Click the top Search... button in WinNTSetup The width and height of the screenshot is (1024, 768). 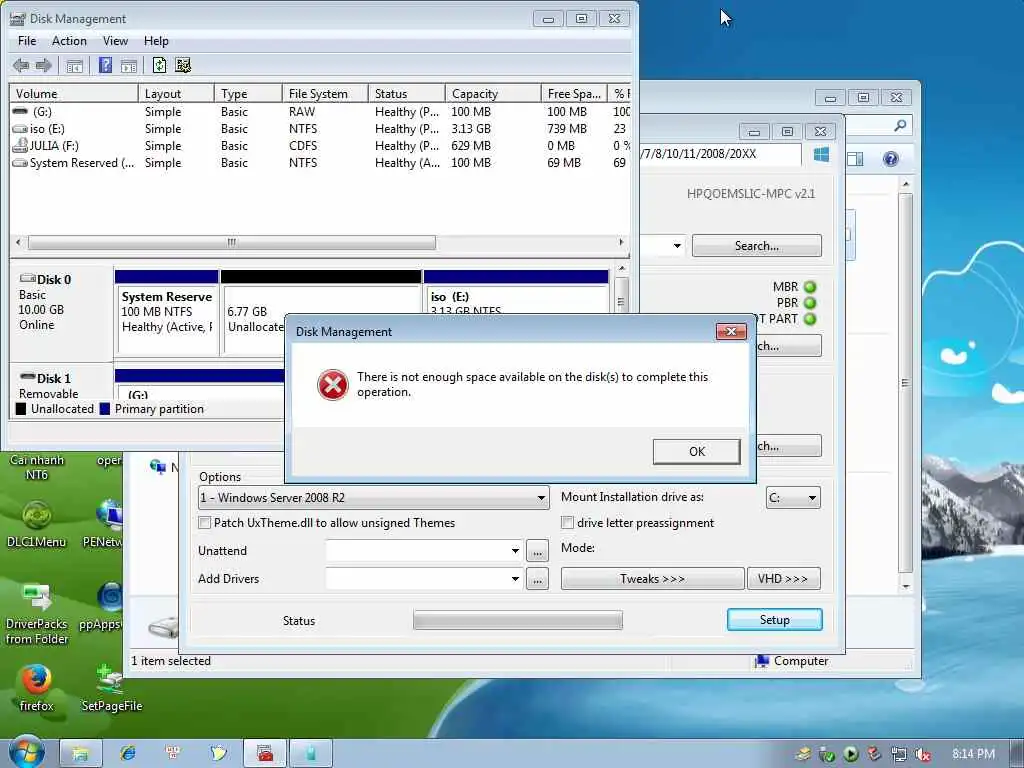coord(756,246)
